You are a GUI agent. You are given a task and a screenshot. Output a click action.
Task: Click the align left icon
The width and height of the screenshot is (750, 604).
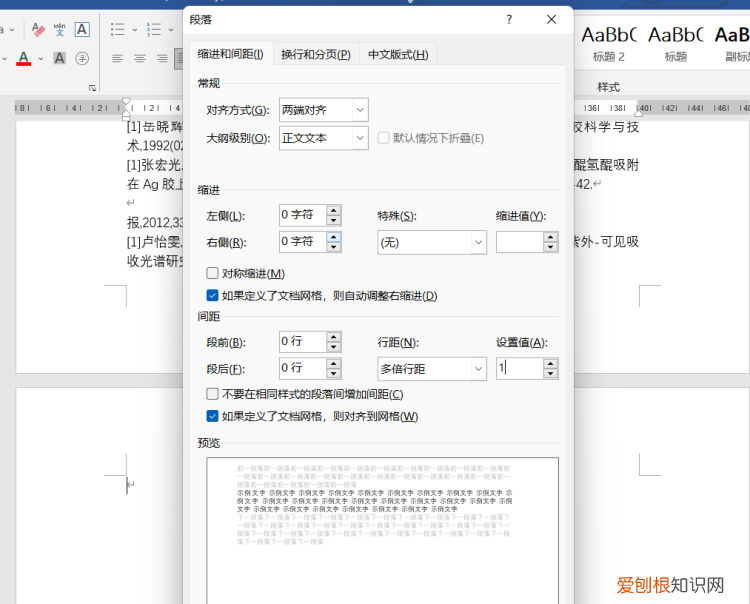(x=117, y=58)
